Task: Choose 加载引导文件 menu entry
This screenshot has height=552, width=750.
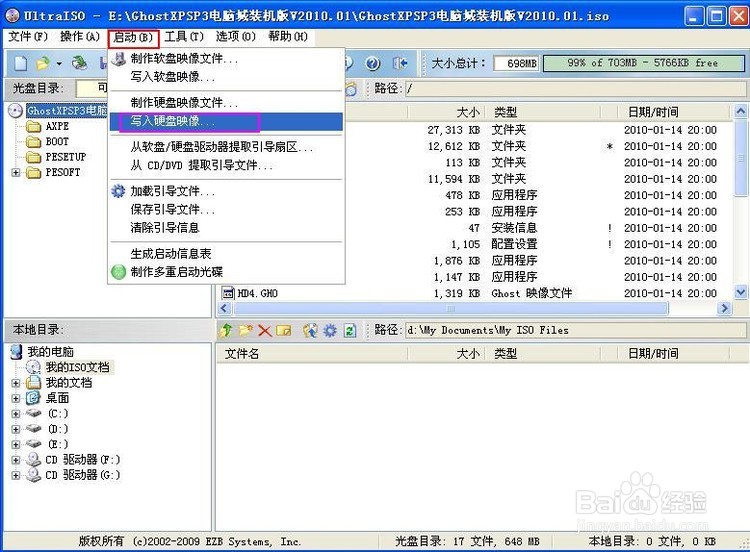Action: pos(226,191)
